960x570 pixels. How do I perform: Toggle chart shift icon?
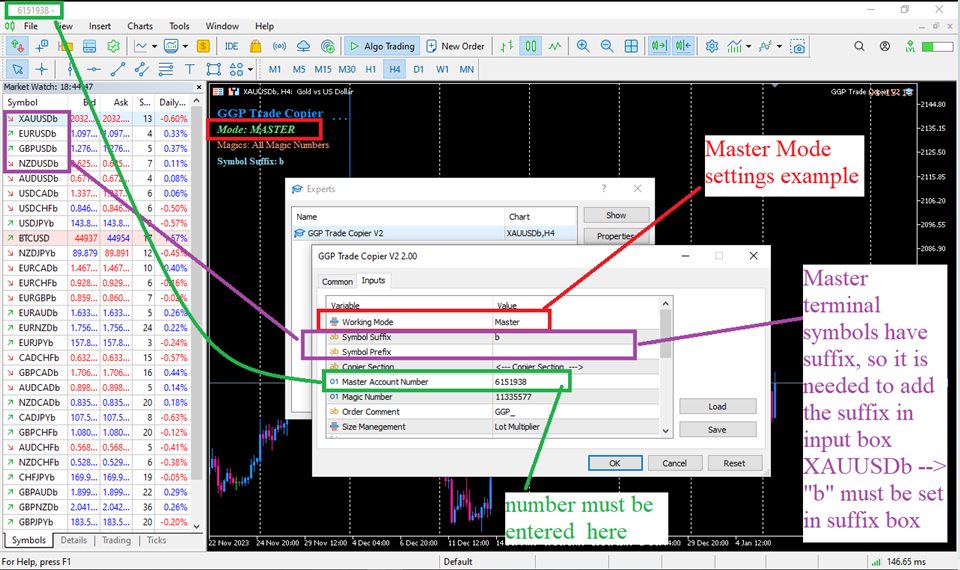[x=683, y=46]
